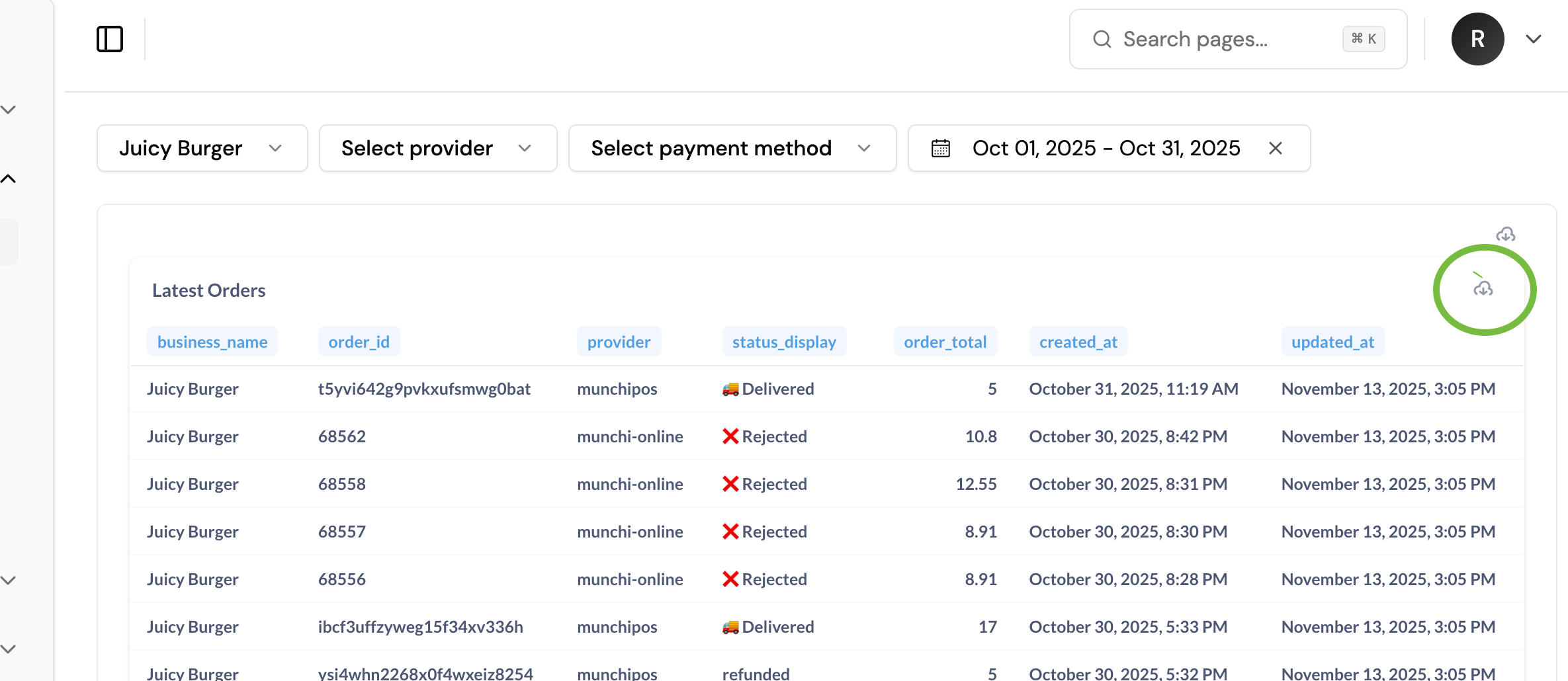
Task: Click created date October 30, 2025, 8:42 PM
Action: pyautogui.click(x=1128, y=436)
